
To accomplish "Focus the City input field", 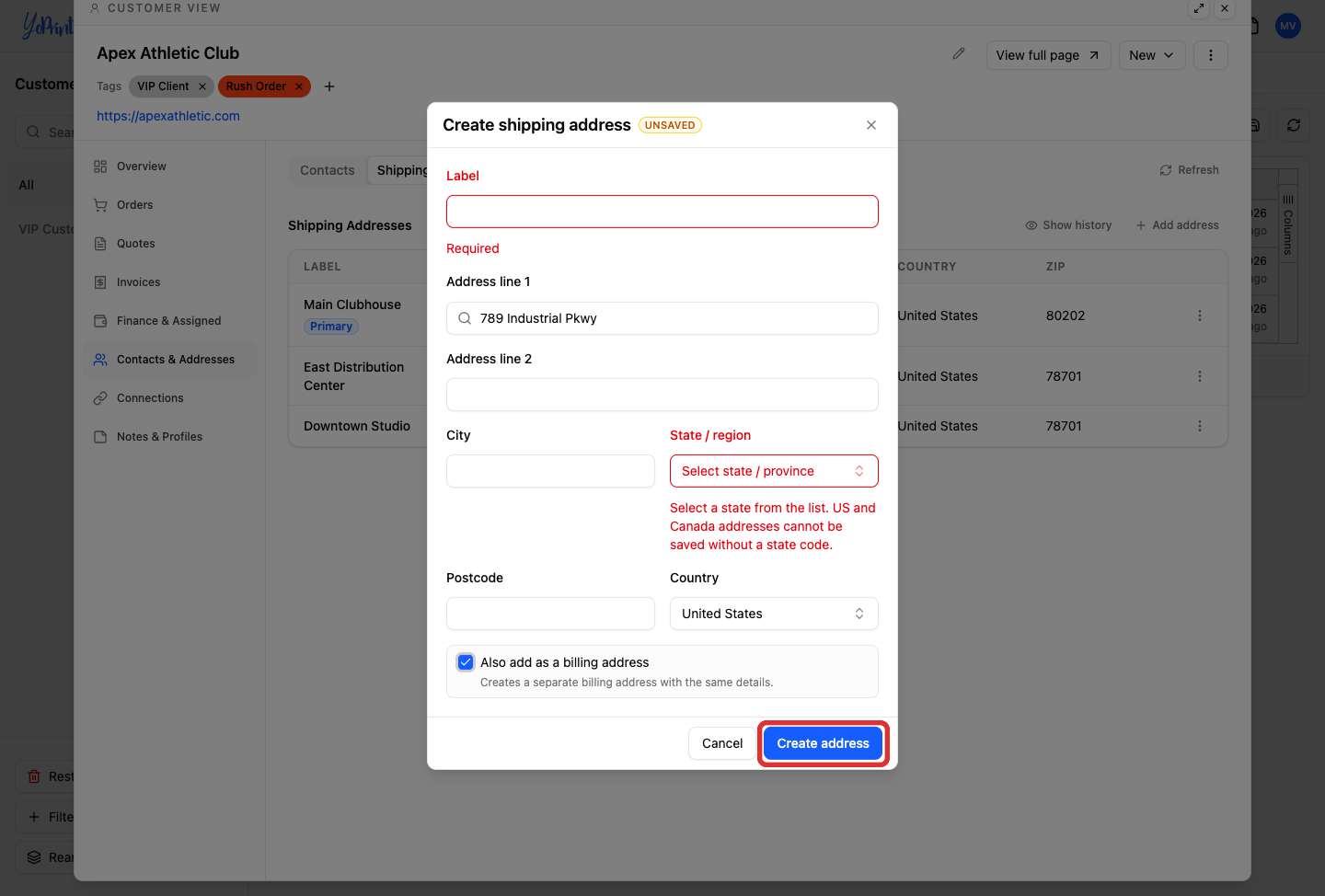I will coord(550,471).
